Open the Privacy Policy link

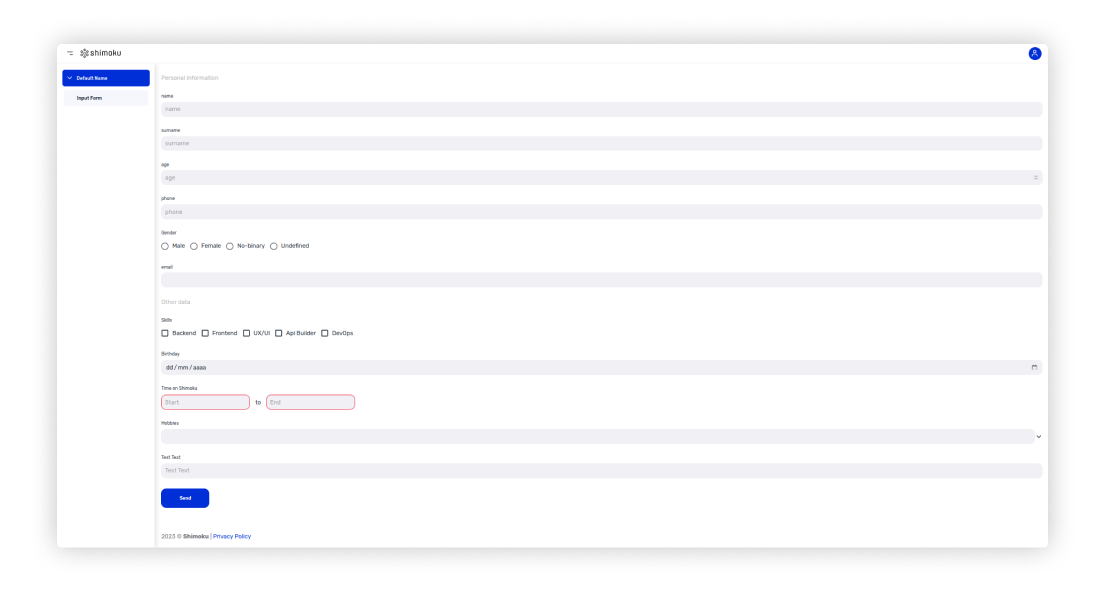click(x=232, y=537)
